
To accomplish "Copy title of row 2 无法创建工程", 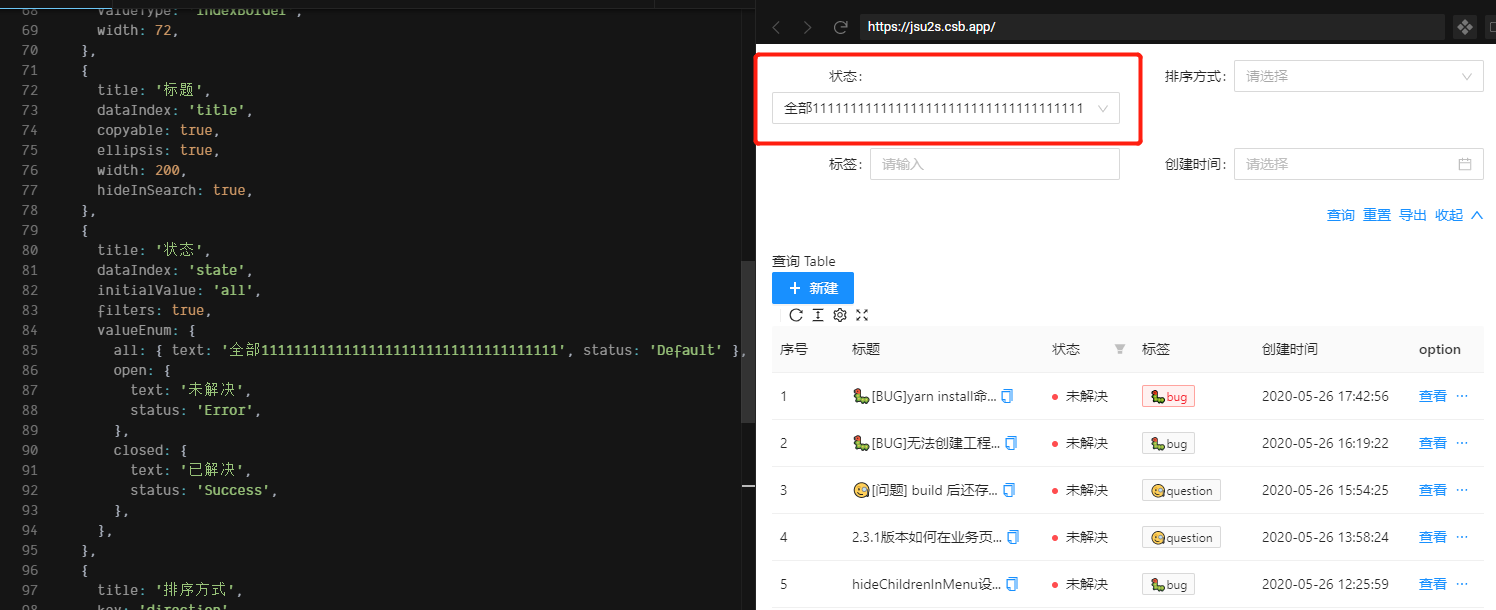I will (1012, 443).
